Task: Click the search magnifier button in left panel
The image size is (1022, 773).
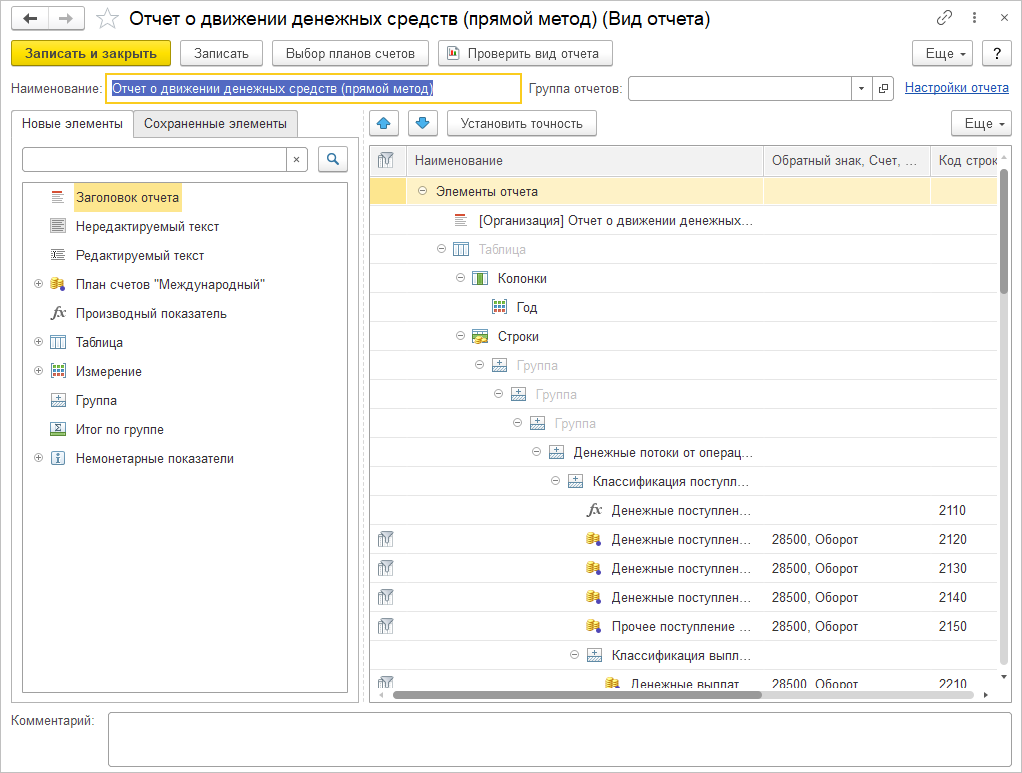Action: tap(333, 159)
